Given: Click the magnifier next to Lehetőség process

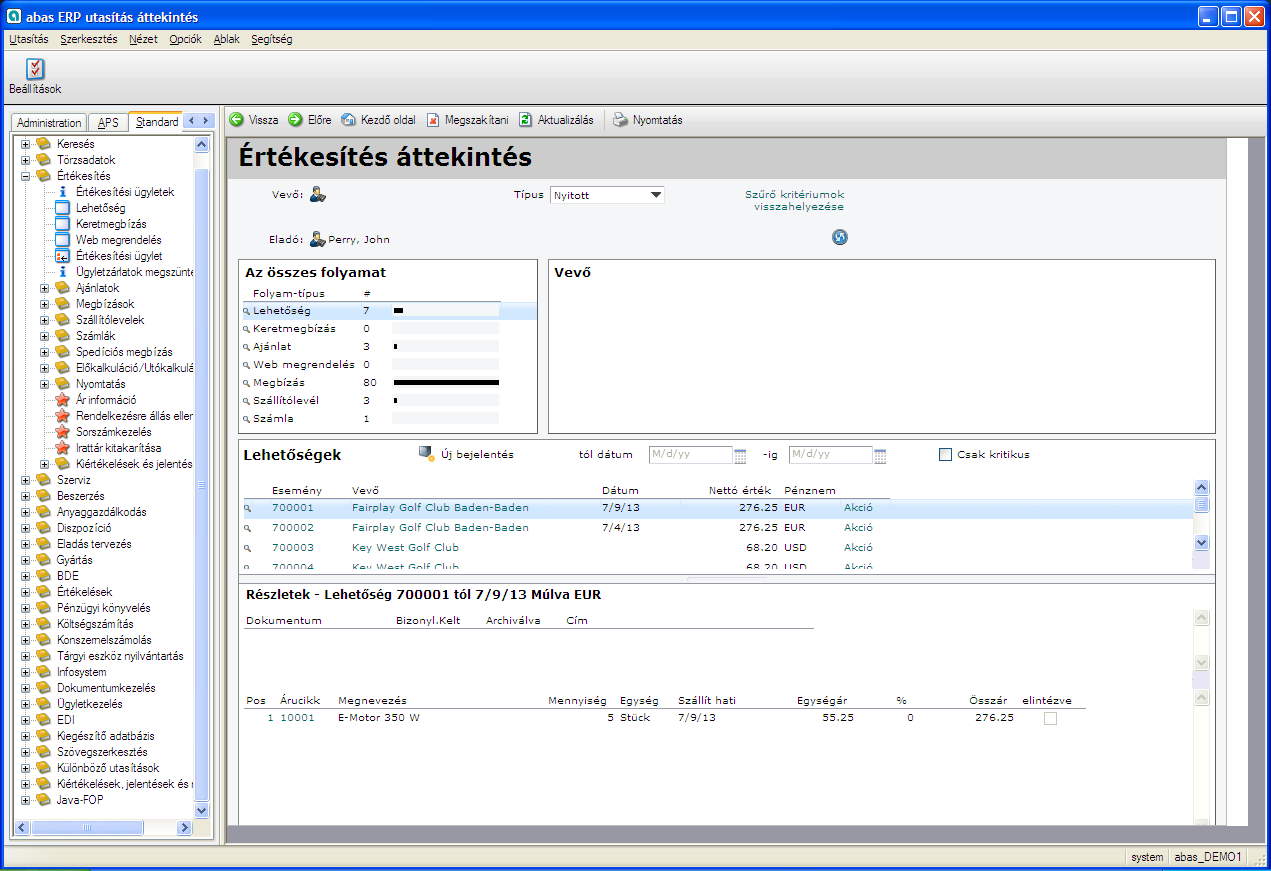Looking at the screenshot, I should [247, 312].
